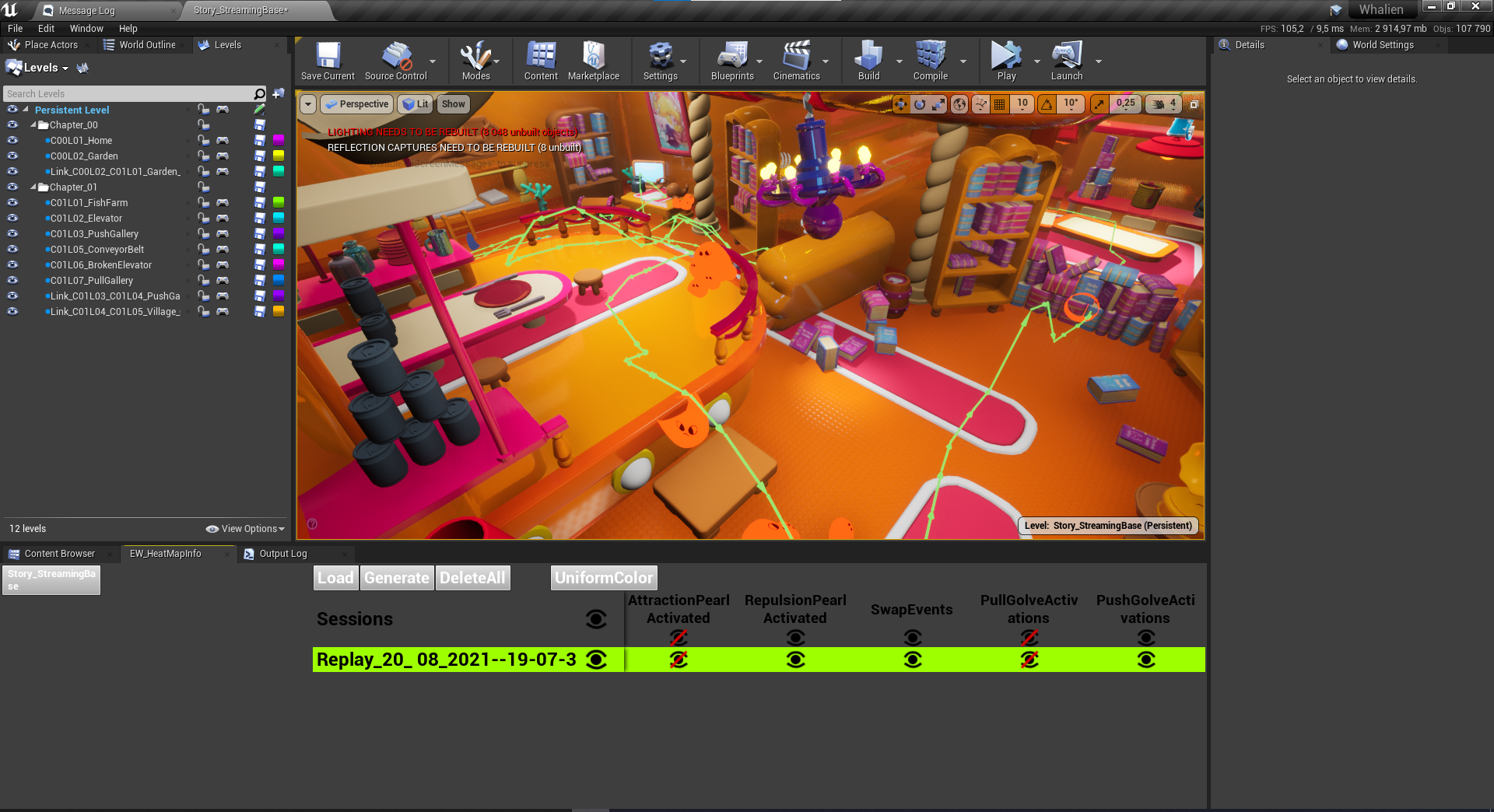
Task: Open the Play options dropdown arrow
Action: click(1036, 61)
